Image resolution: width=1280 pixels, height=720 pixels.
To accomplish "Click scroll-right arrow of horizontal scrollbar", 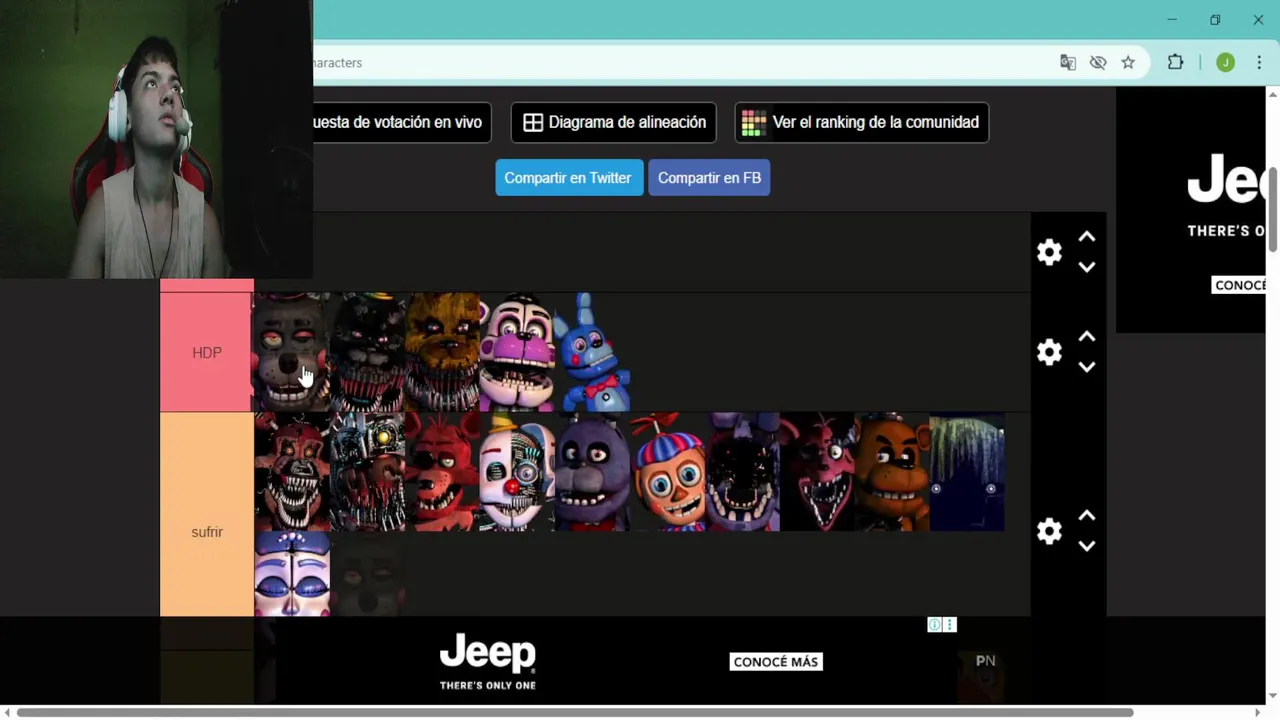I will [x=1259, y=713].
